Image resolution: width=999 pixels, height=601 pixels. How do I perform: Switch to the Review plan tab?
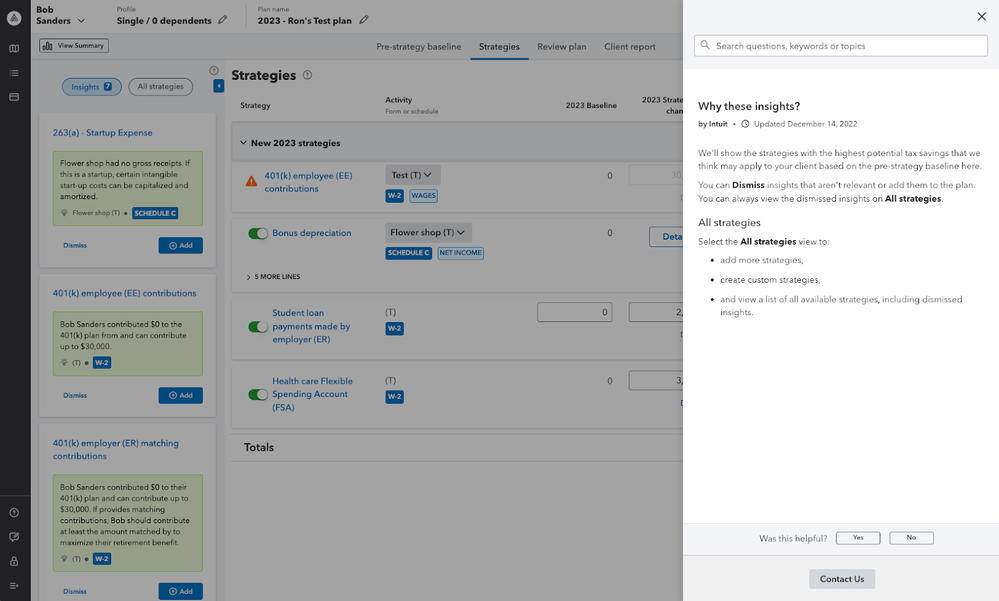pyautogui.click(x=561, y=47)
